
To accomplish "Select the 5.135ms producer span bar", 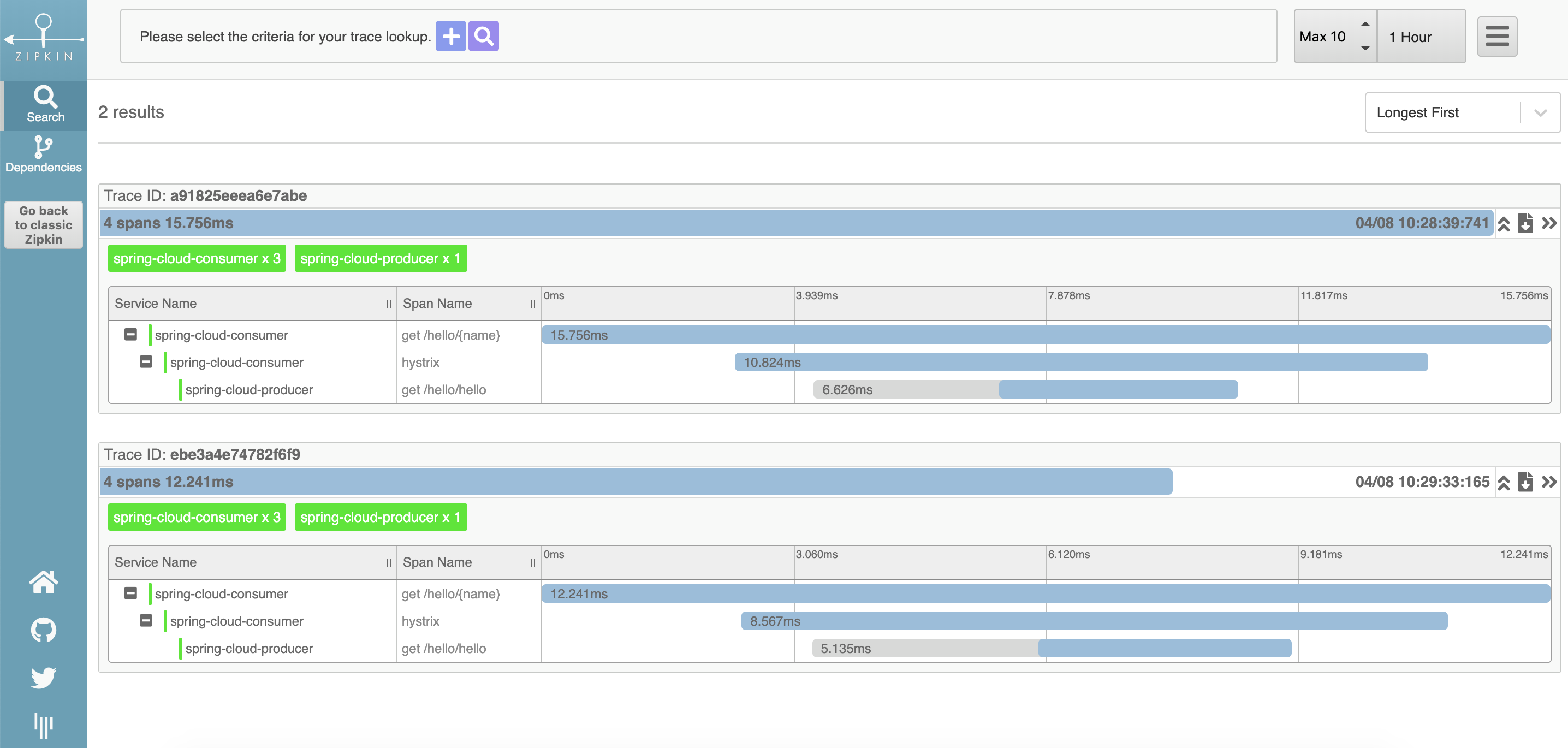I will [1052, 648].
